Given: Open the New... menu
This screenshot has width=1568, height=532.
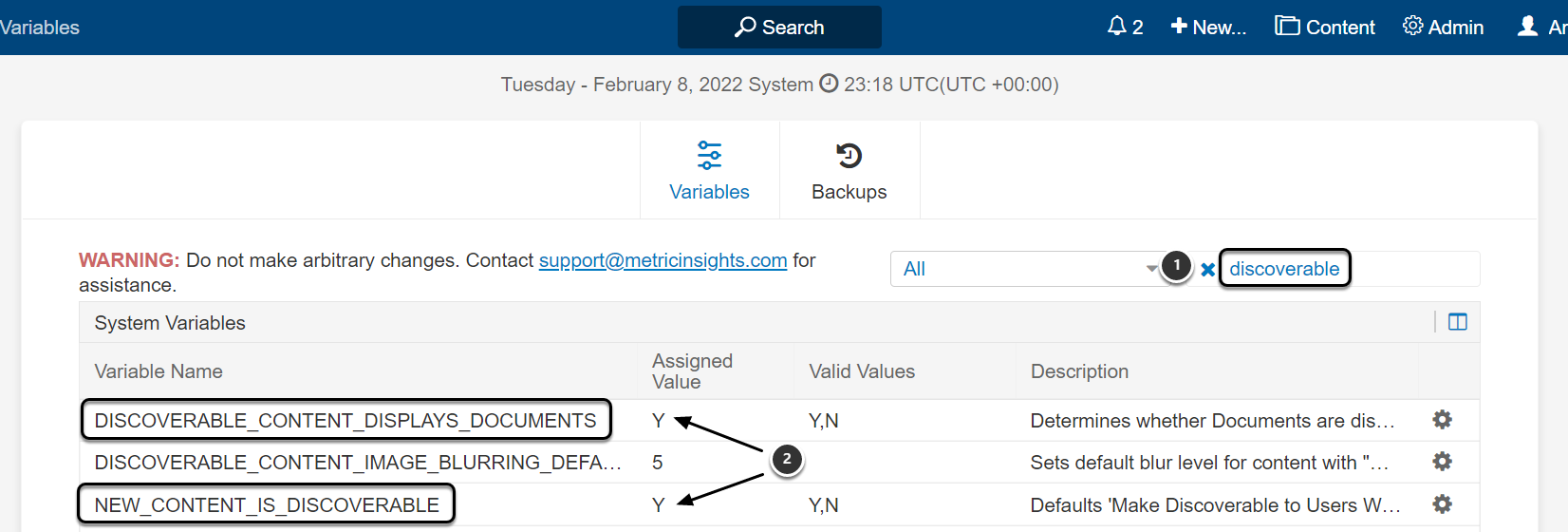Looking at the screenshot, I should coord(1208,27).
